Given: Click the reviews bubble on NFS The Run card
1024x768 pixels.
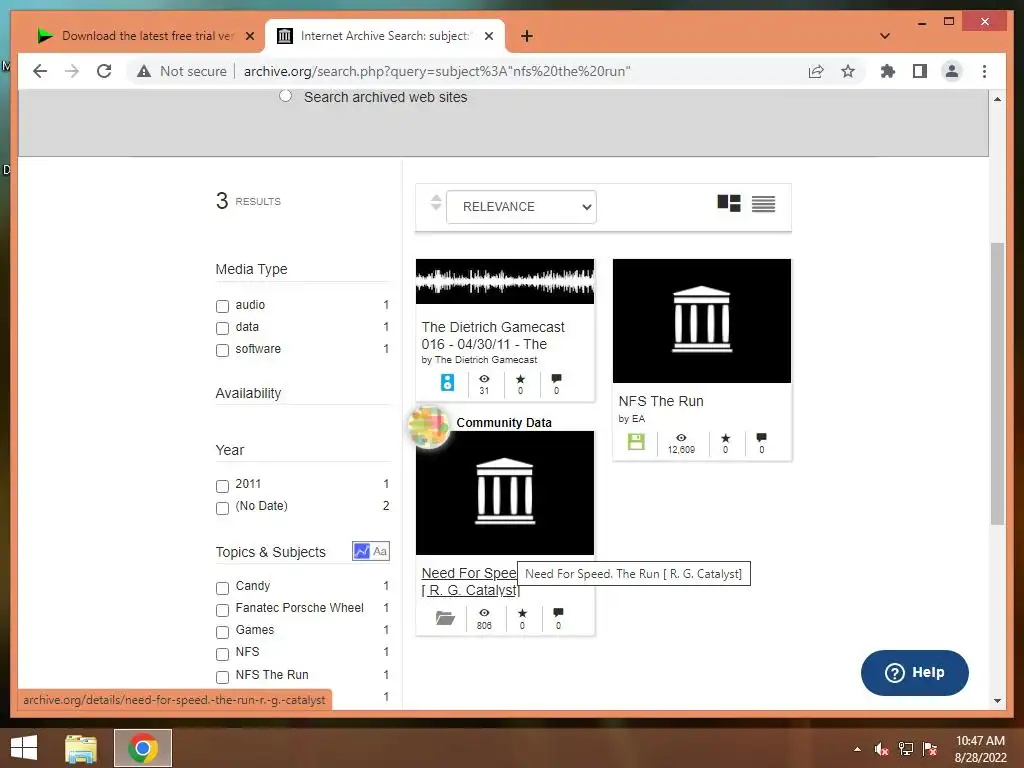Looking at the screenshot, I should 761,438.
